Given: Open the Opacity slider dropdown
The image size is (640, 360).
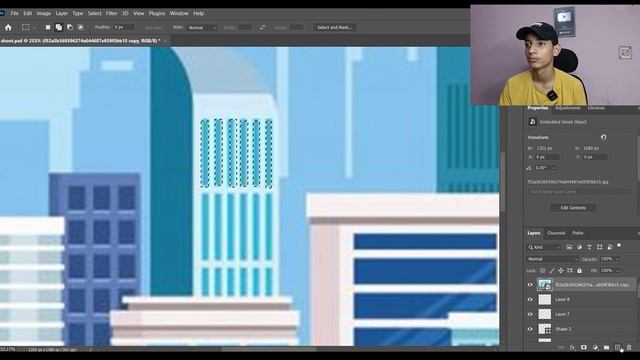Looking at the screenshot, I should pyautogui.click(x=618, y=259).
